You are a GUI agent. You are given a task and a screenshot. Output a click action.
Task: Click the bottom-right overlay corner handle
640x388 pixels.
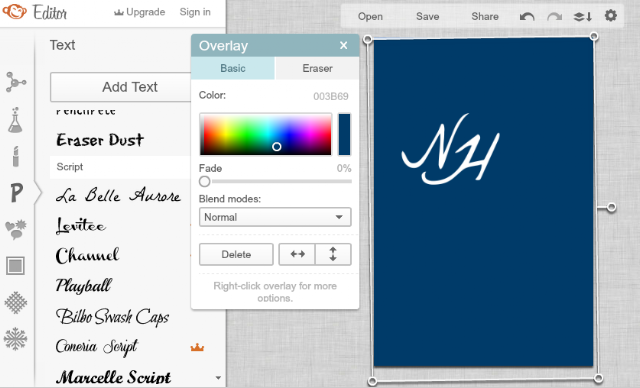click(598, 378)
